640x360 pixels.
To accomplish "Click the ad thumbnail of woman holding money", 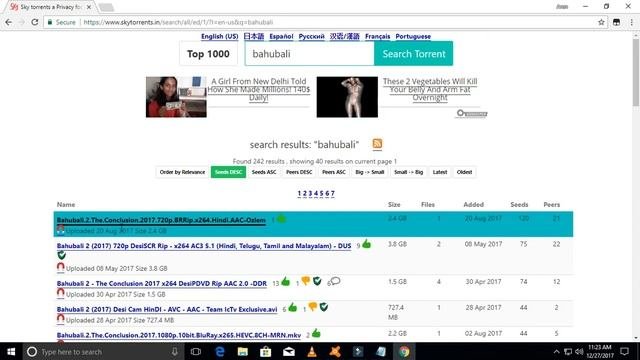I will click(176, 97).
